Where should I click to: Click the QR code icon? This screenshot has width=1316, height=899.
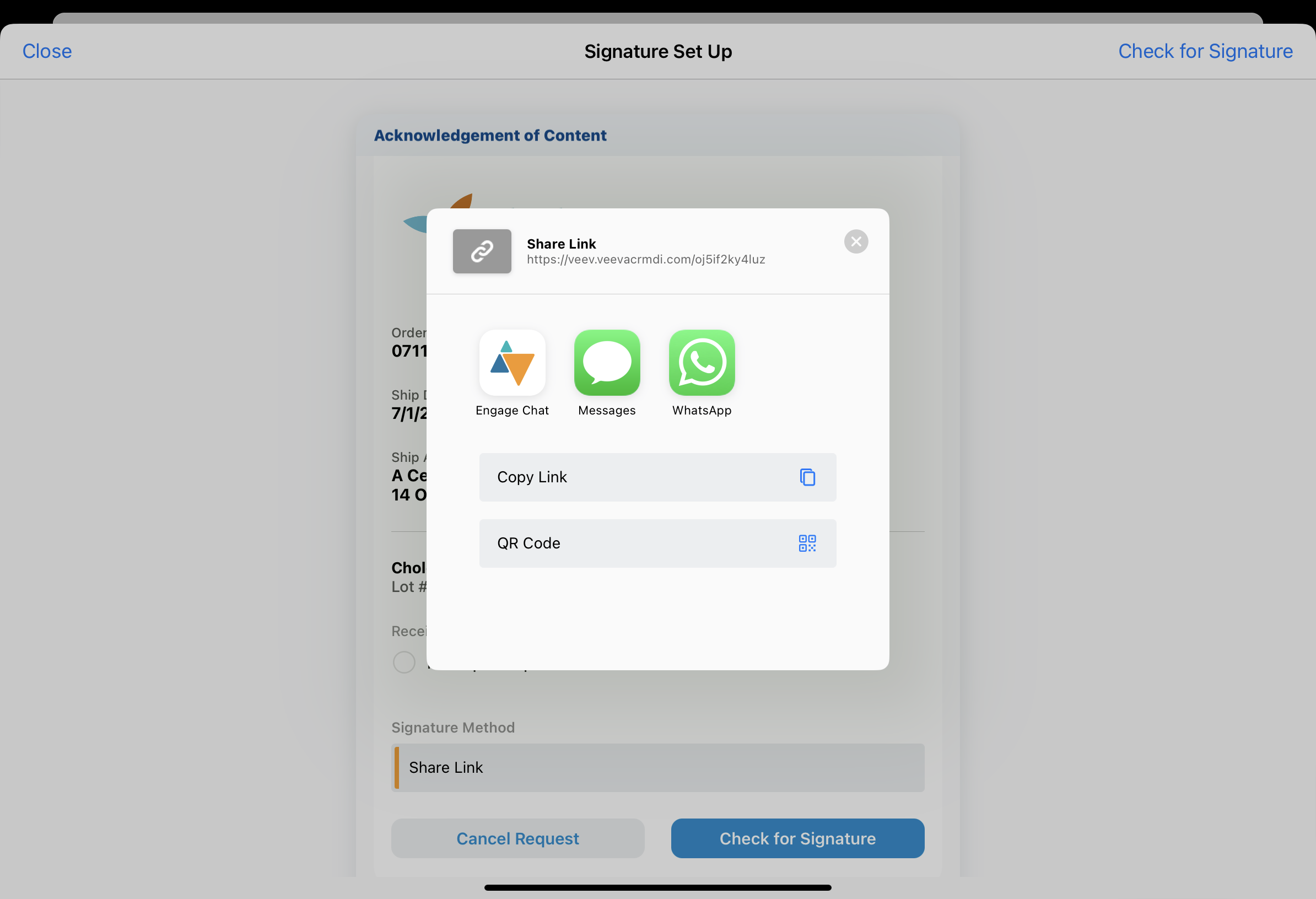click(x=807, y=543)
